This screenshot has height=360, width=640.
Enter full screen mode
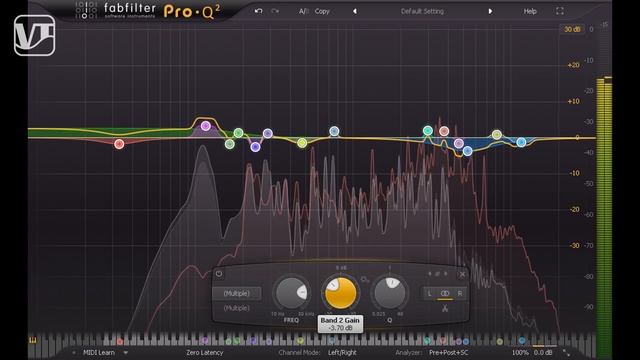pos(560,11)
